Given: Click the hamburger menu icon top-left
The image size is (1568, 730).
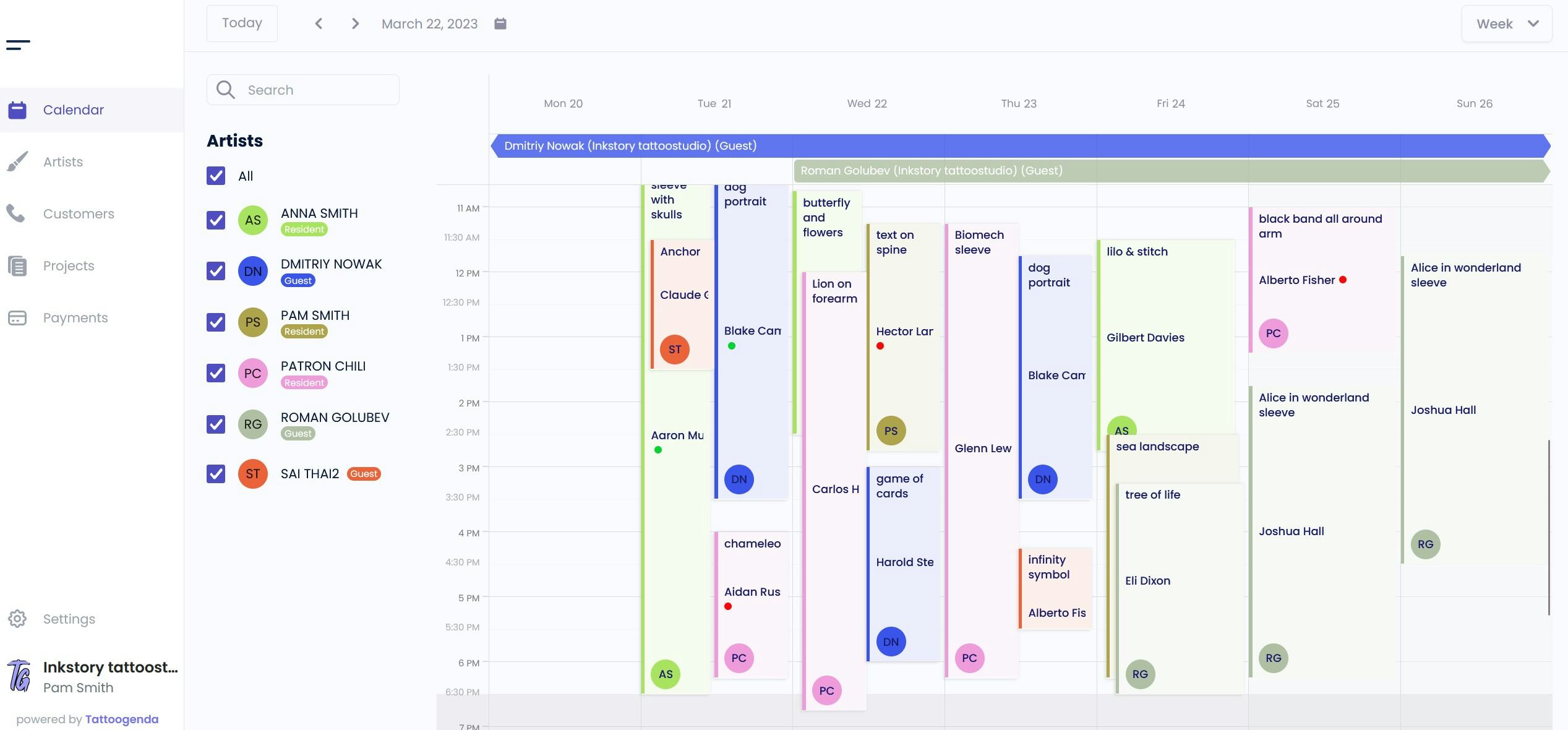Looking at the screenshot, I should [18, 44].
